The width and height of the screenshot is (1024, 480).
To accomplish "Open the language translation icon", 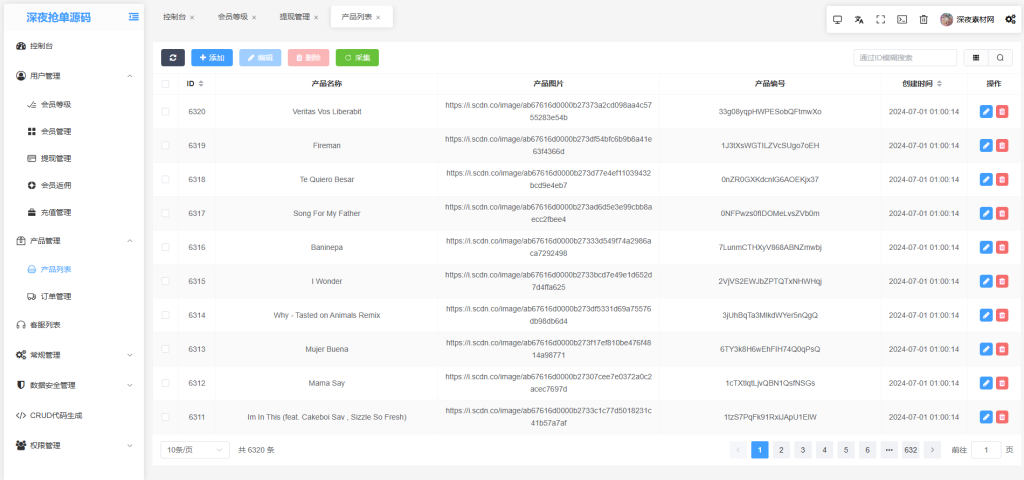I will click(859, 19).
